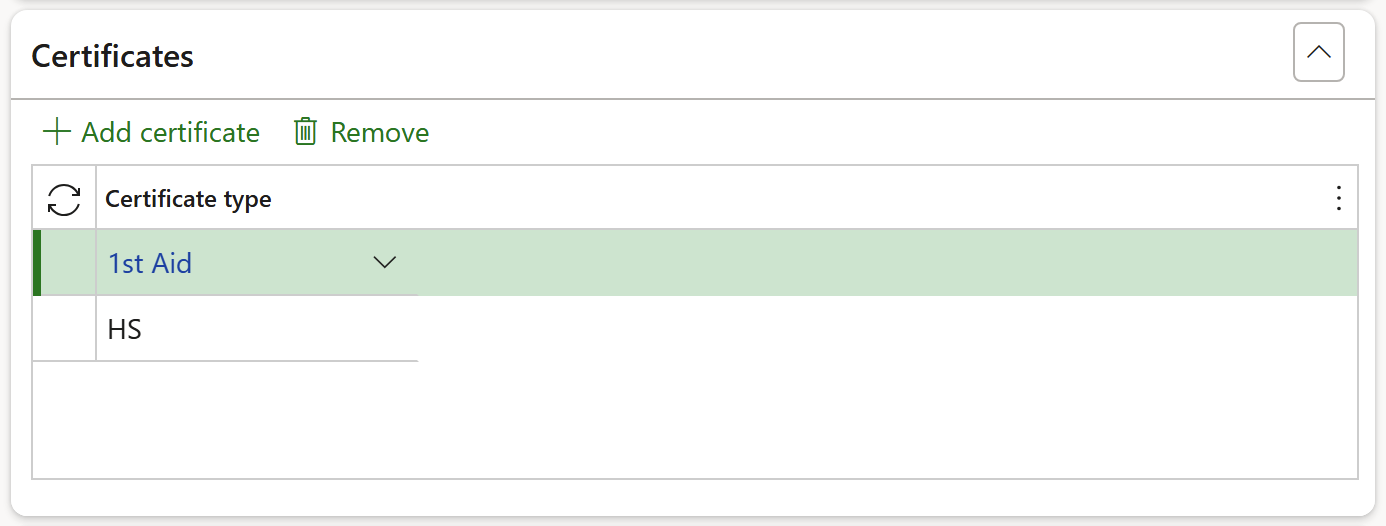
Task: Click the trash can icon
Action: click(305, 132)
